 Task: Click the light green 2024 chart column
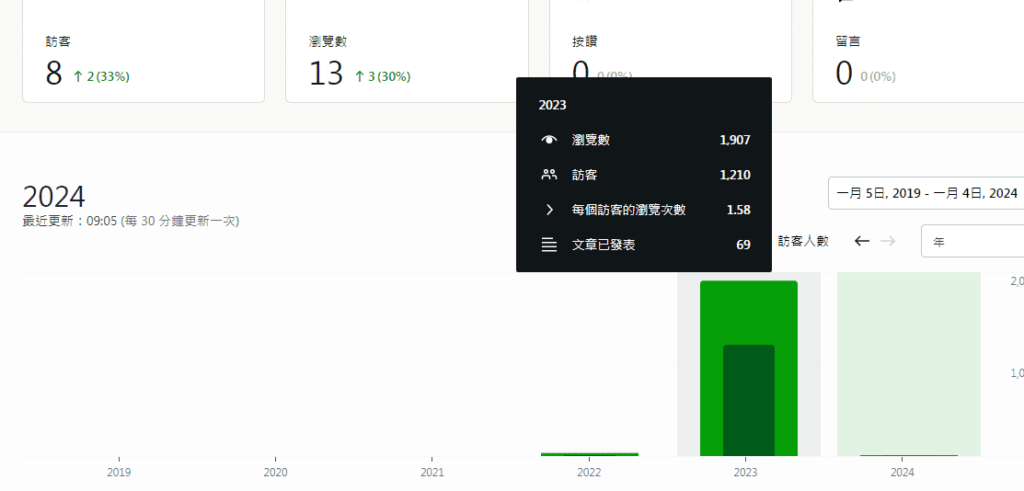908,362
